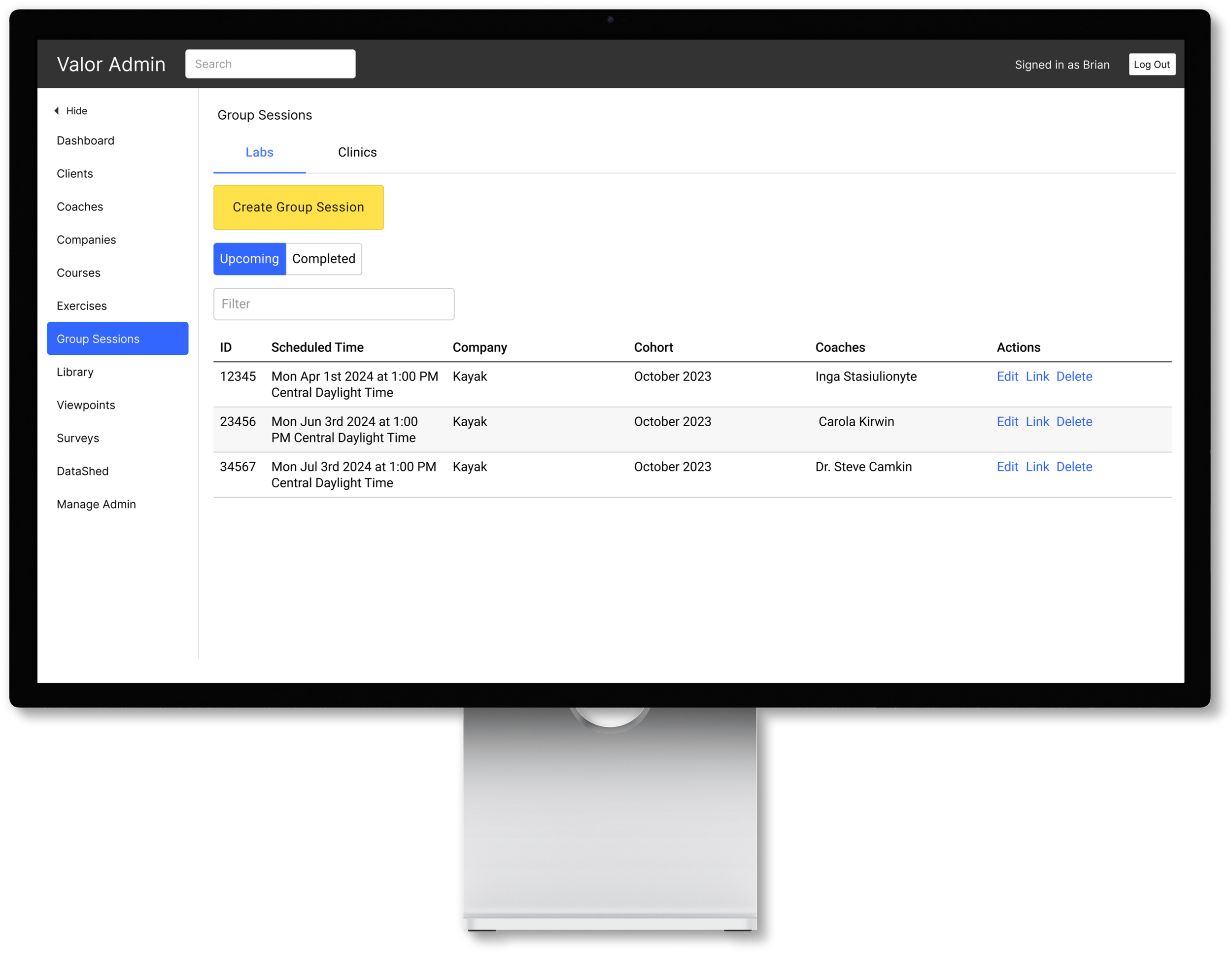
Task: Select the Labs tab
Action: pos(259,152)
